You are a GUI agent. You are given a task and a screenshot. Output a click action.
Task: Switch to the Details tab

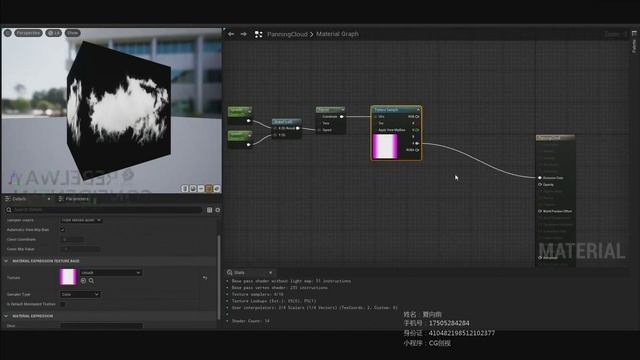19,199
